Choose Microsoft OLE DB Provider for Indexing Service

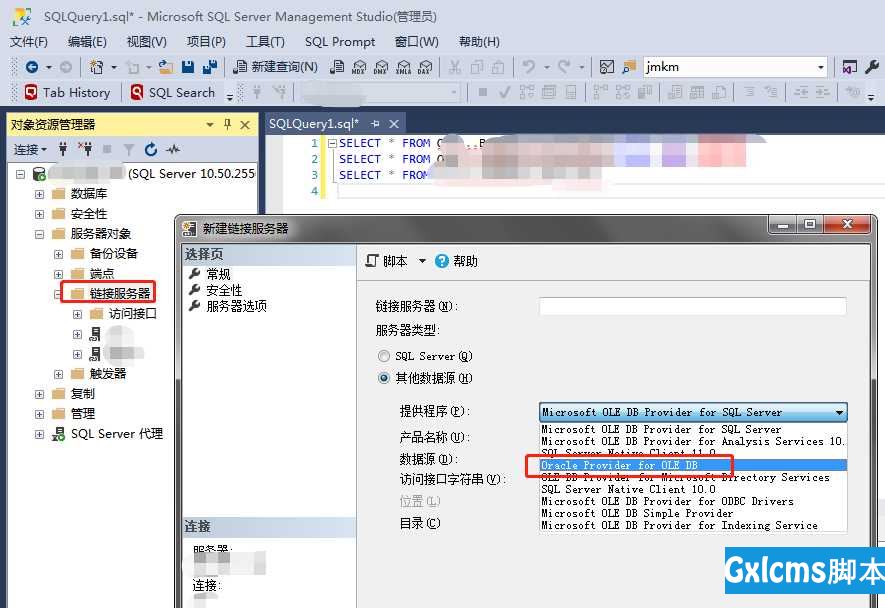coord(693,525)
